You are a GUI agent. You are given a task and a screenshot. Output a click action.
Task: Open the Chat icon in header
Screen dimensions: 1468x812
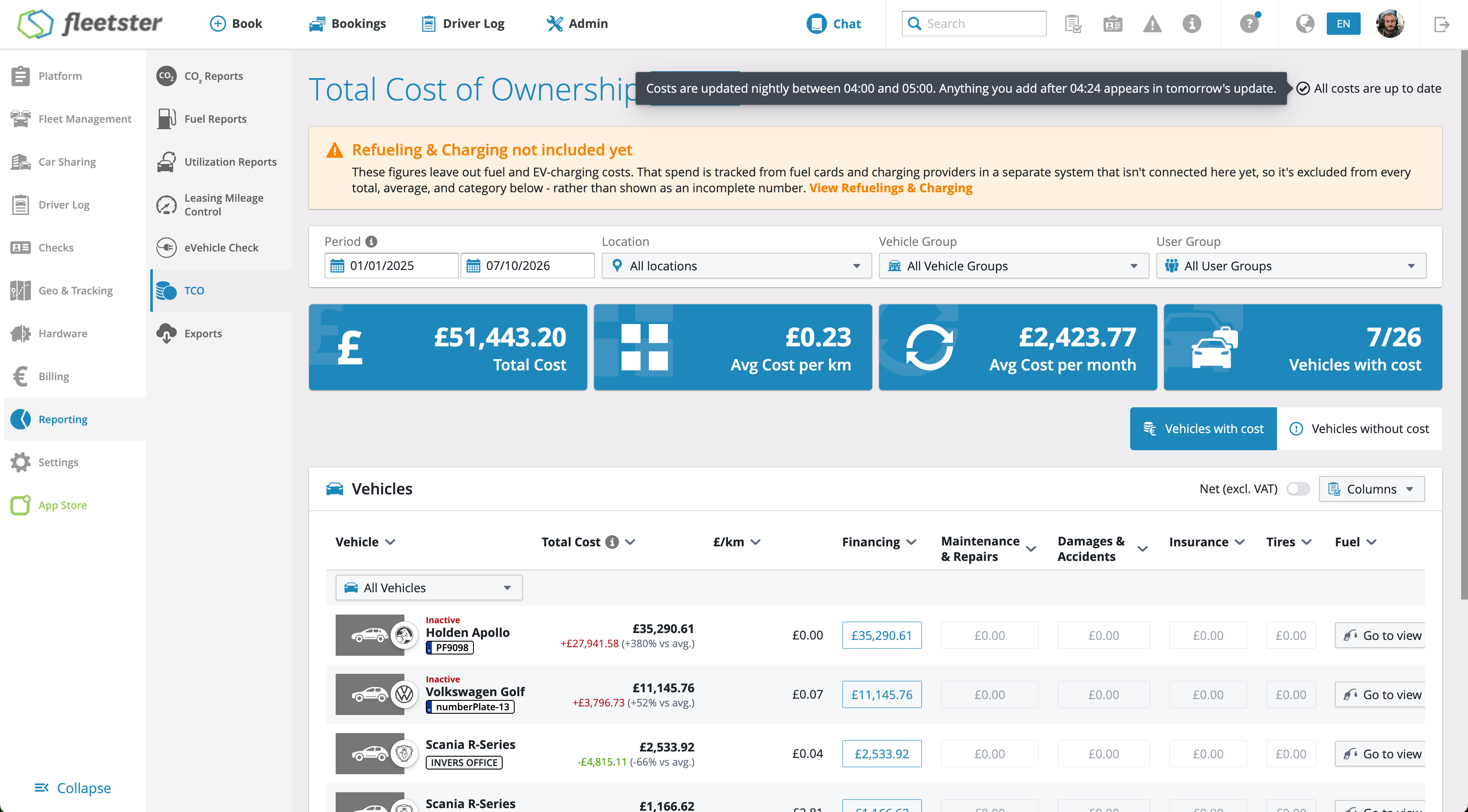tap(816, 24)
